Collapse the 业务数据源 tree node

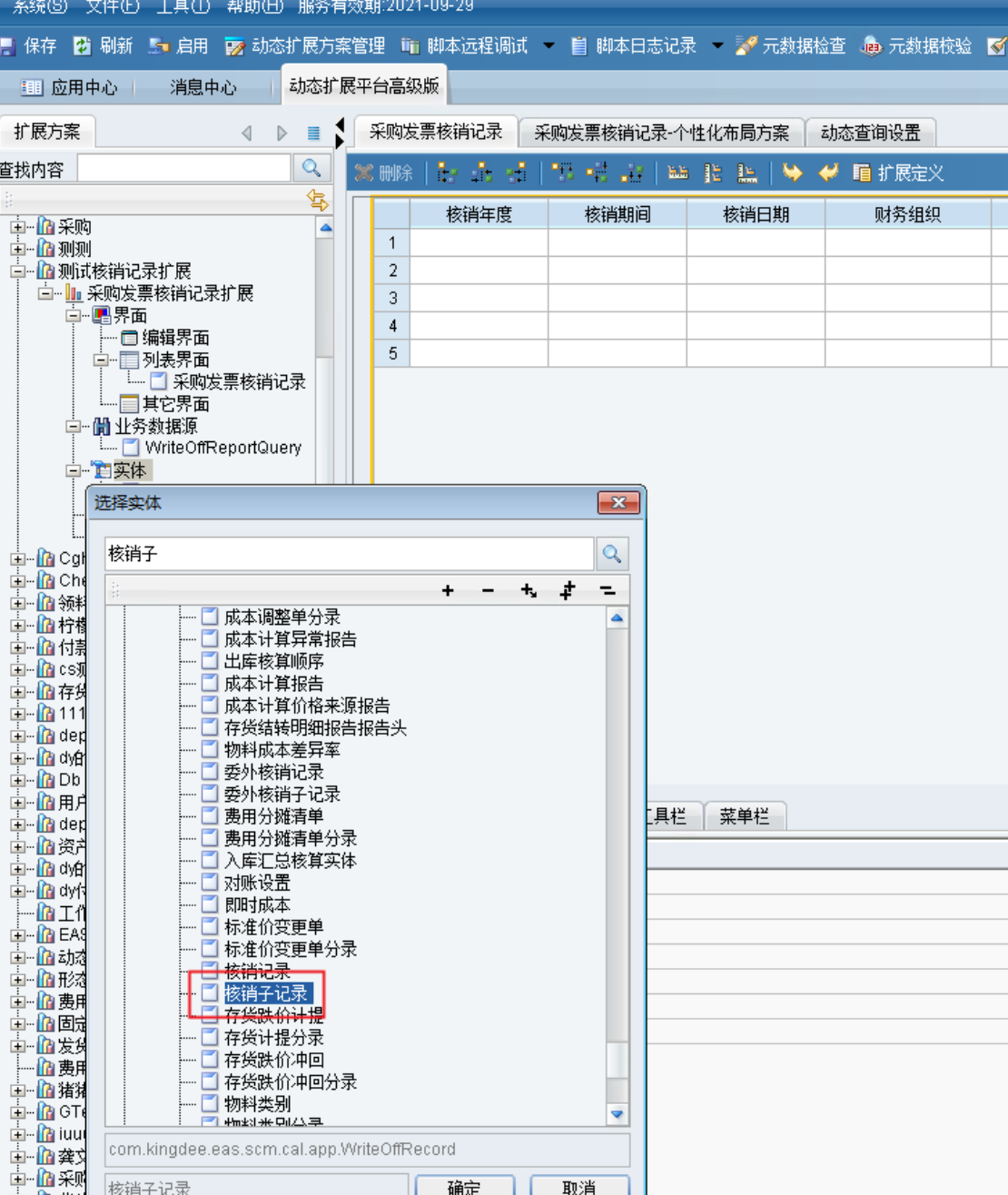click(74, 426)
